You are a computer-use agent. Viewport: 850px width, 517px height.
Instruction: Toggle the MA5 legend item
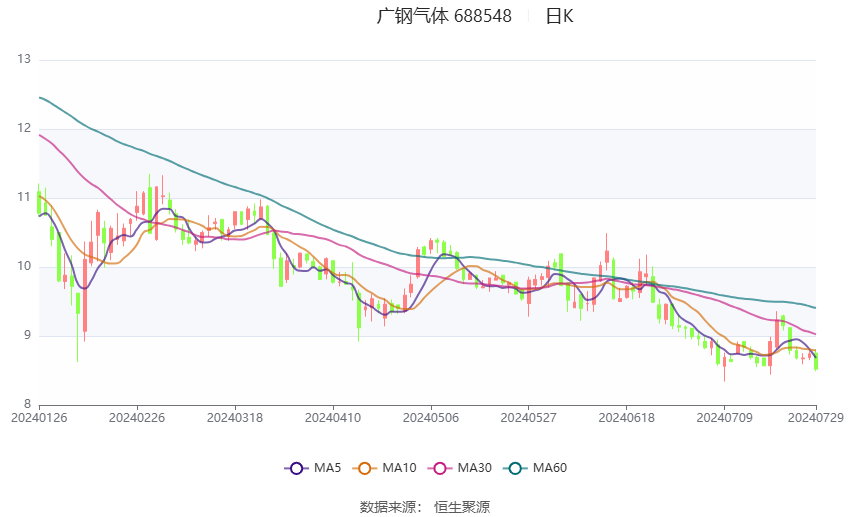[313, 468]
